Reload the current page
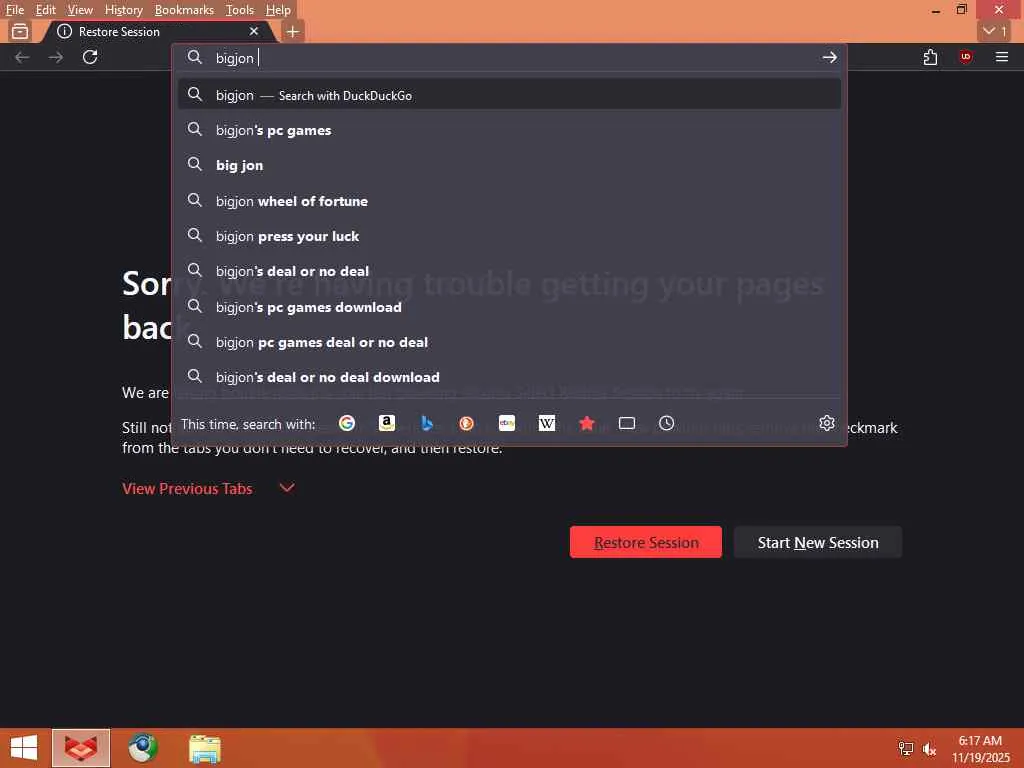The height and width of the screenshot is (768, 1024). pyautogui.click(x=90, y=57)
